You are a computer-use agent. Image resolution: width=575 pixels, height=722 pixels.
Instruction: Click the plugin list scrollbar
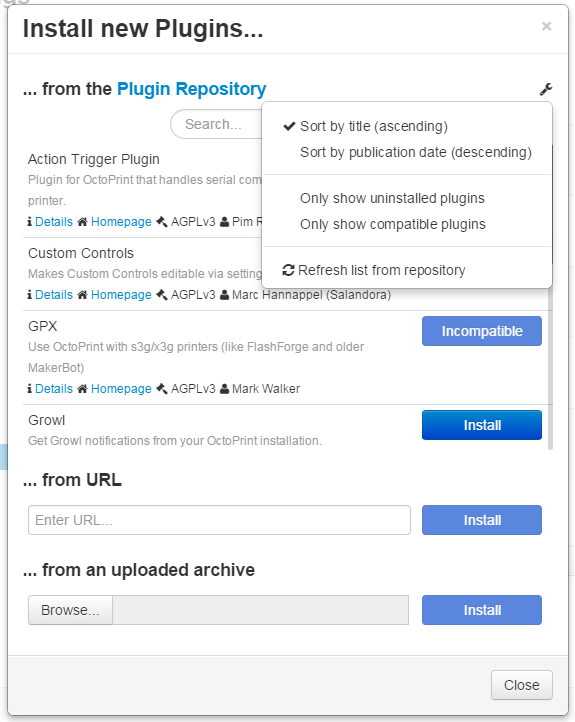[550, 368]
